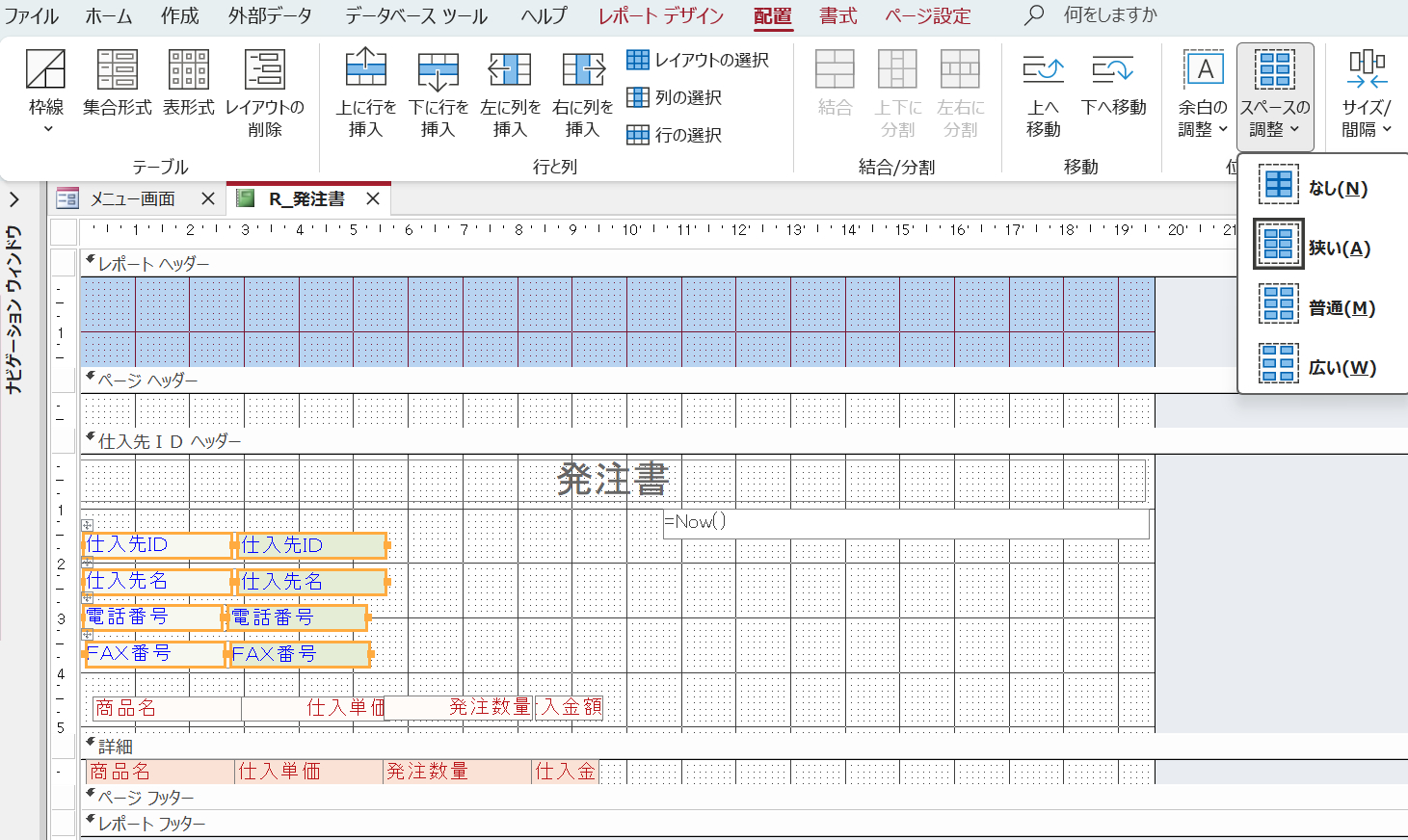This screenshot has height=840, width=1408.
Task: Select the 仕入先名 label control
Action: point(158,582)
